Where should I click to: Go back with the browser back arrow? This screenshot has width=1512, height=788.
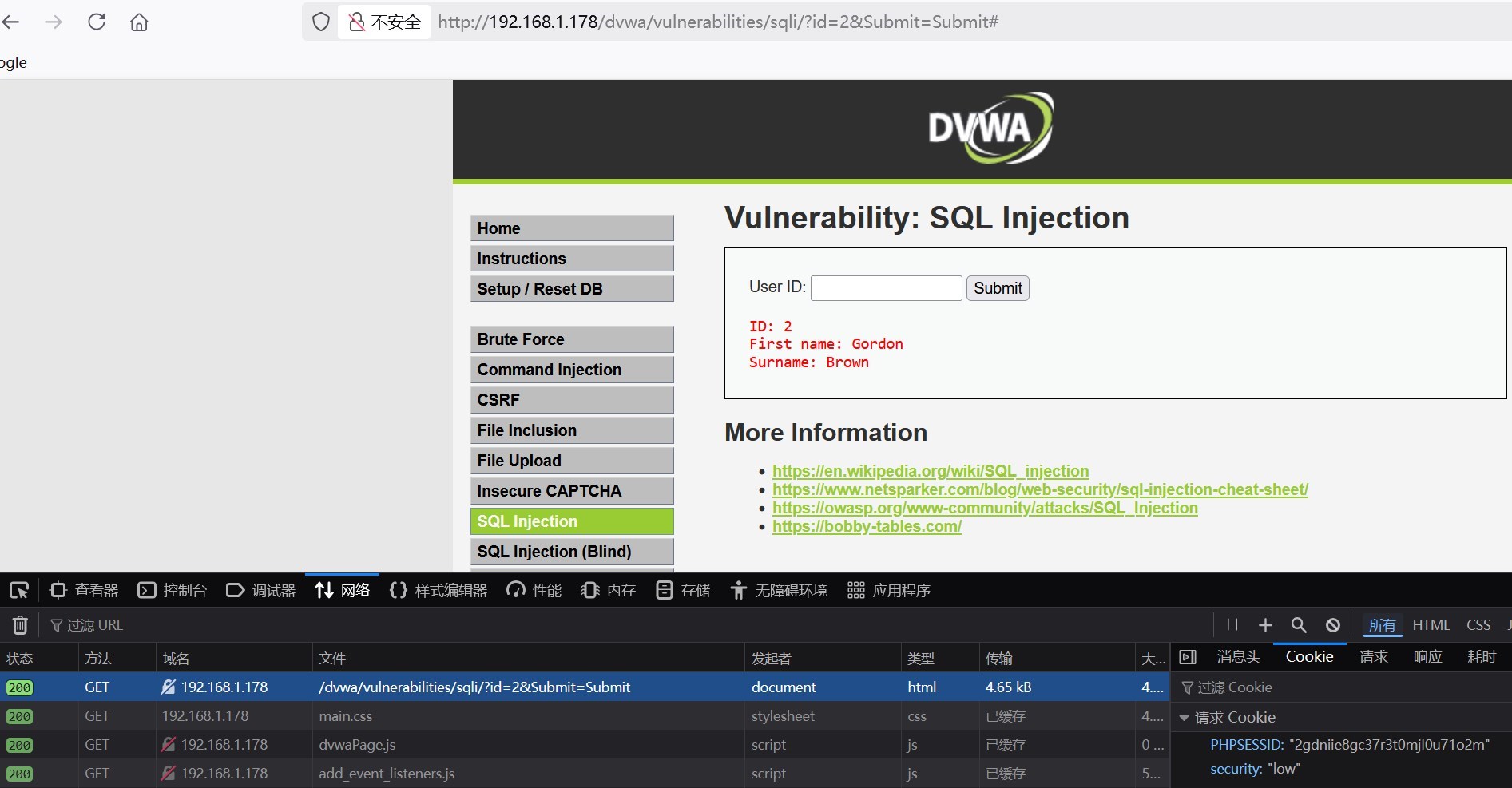pyautogui.click(x=10, y=22)
